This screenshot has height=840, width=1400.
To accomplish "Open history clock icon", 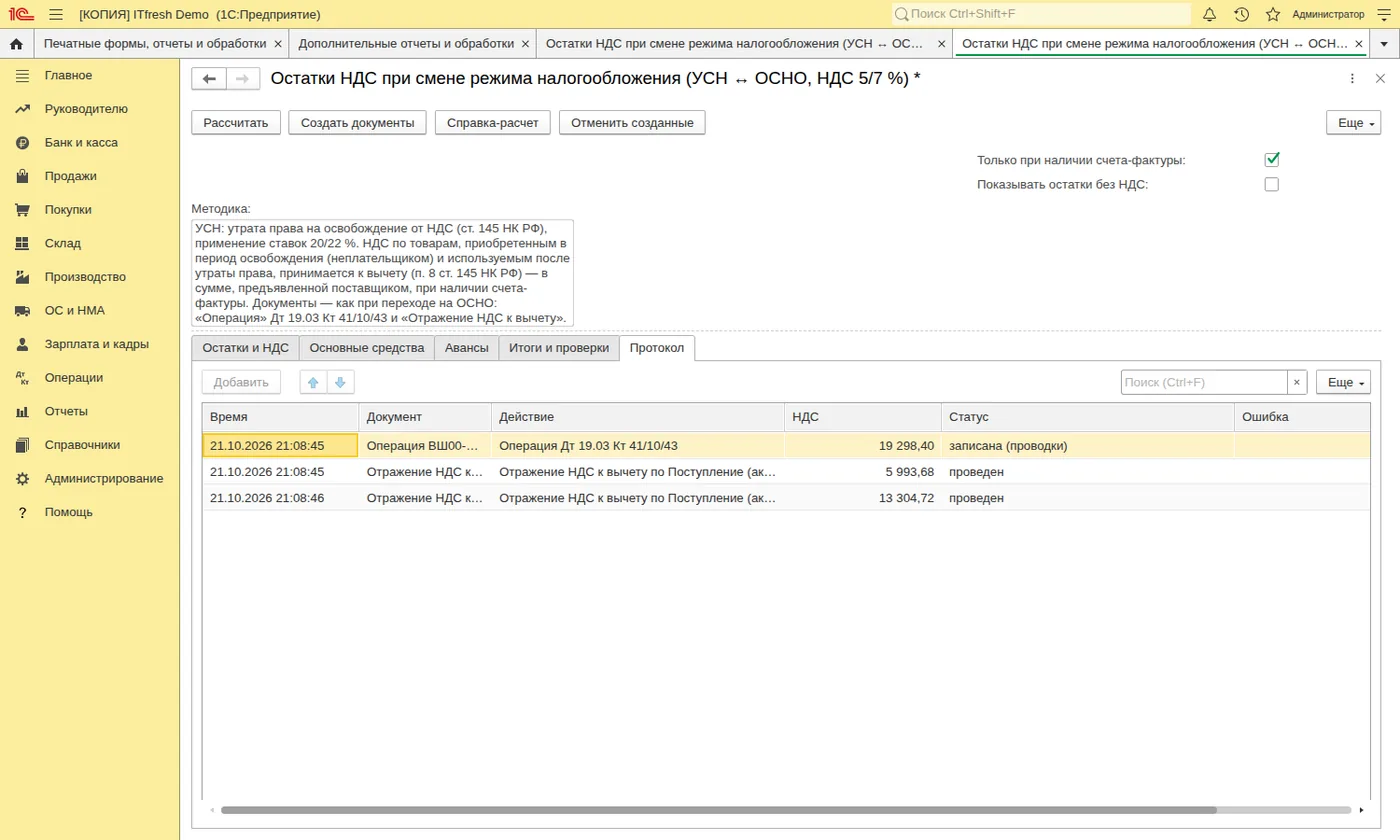I will 1241,14.
